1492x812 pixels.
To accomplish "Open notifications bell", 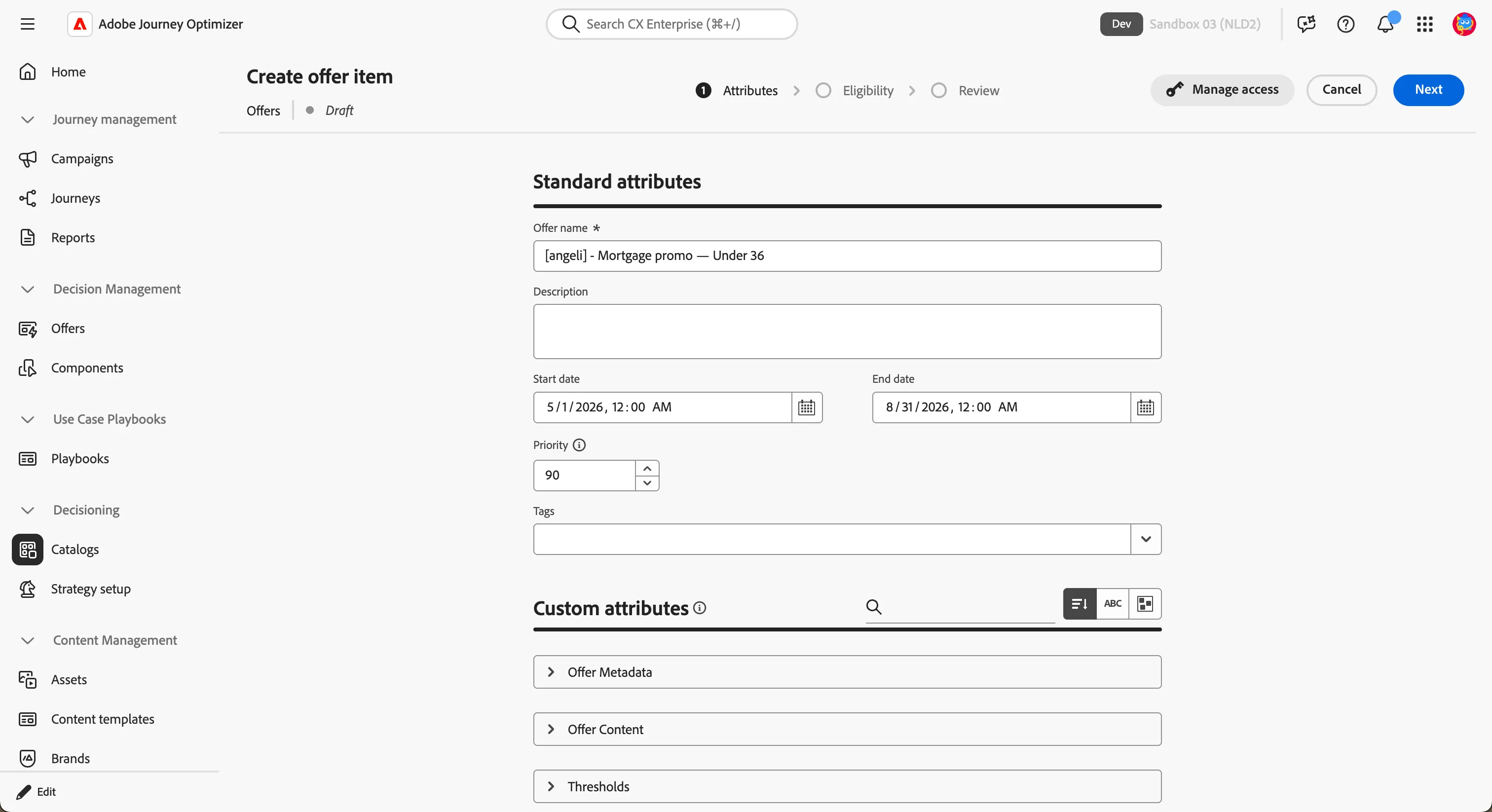I will (x=1385, y=24).
